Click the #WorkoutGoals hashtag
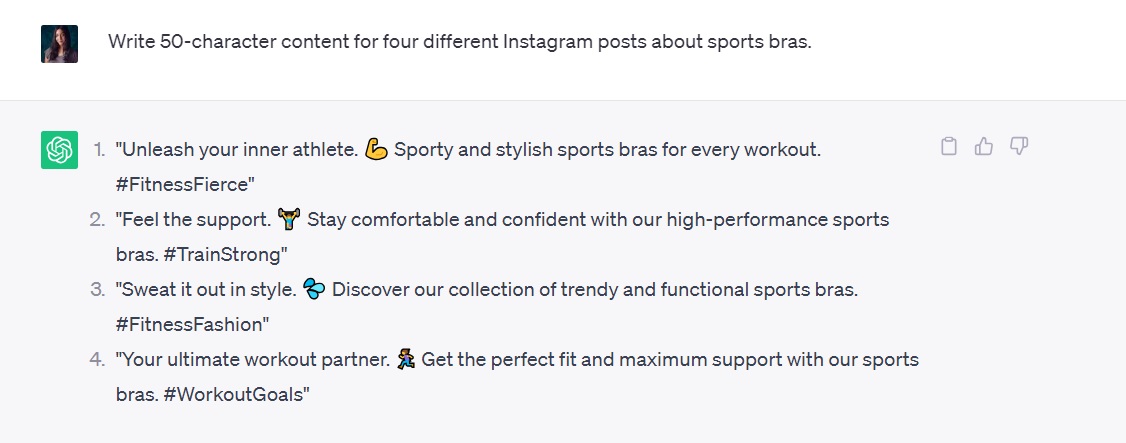Screen dimensions: 1126x443 click(231, 394)
